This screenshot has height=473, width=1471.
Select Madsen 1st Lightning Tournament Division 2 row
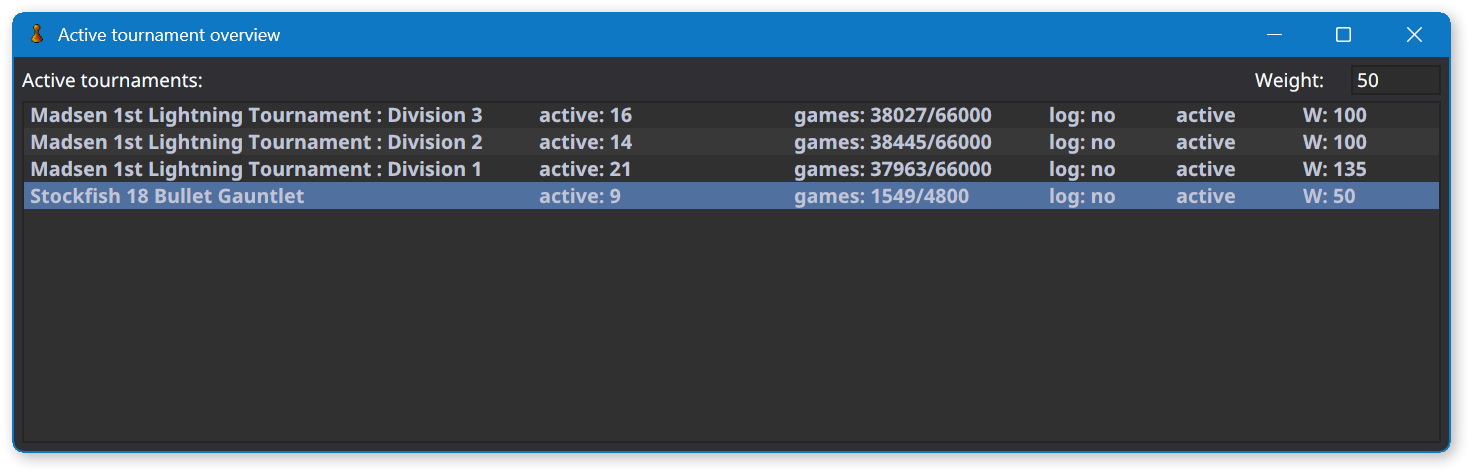731,142
